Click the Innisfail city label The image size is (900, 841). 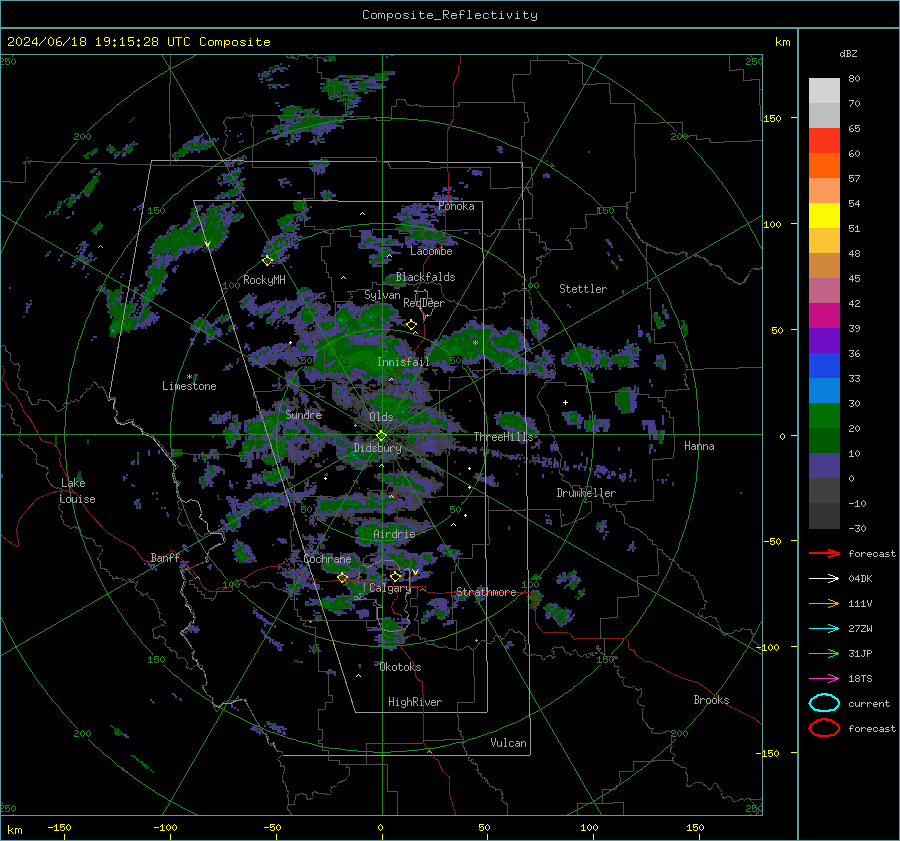coord(403,362)
